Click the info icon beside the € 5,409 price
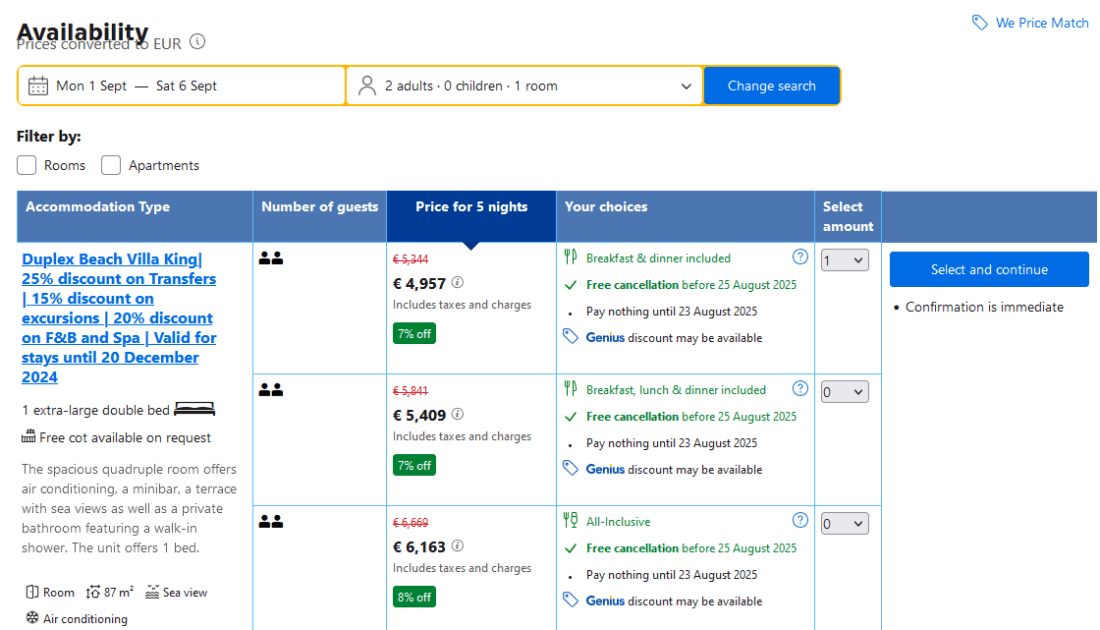 [x=458, y=415]
